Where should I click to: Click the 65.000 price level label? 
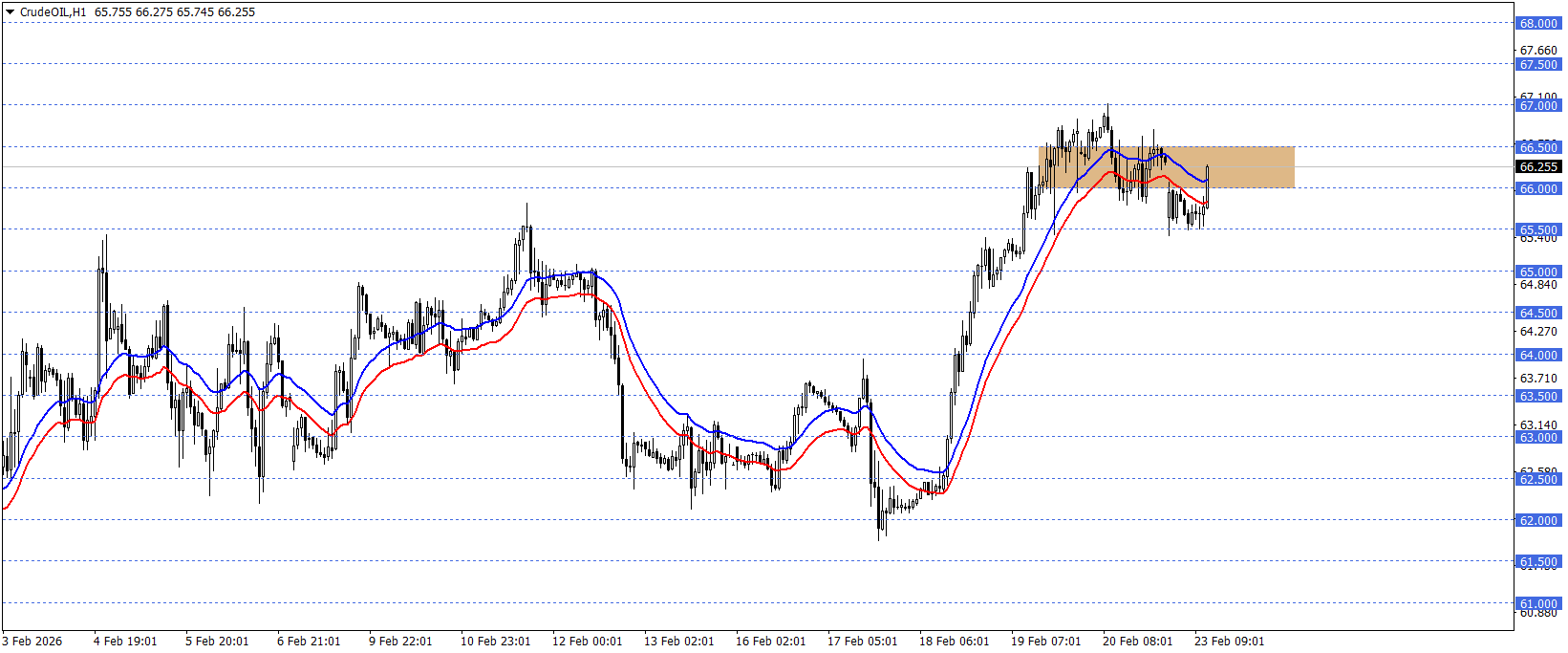coord(1538,272)
